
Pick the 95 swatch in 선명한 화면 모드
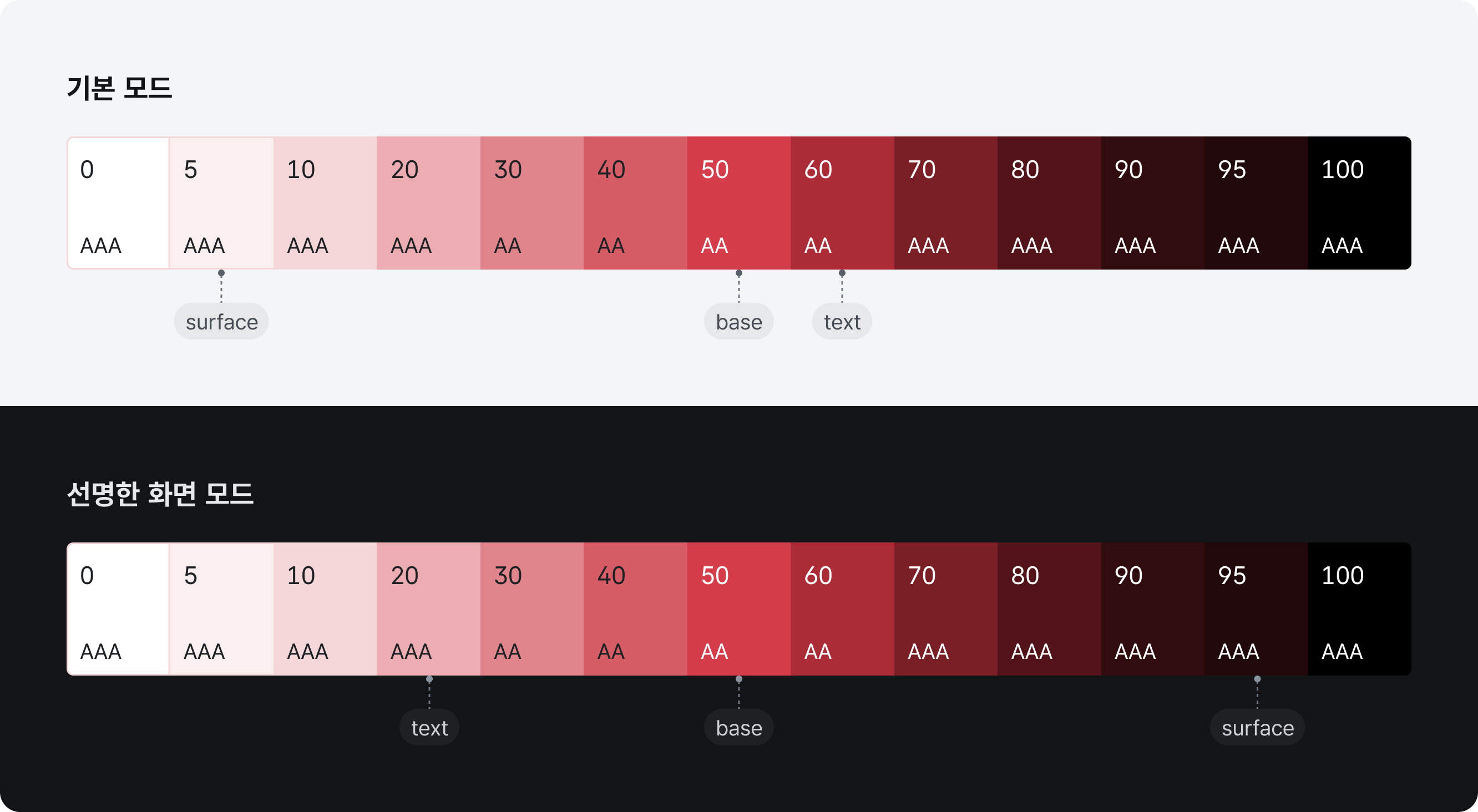tap(1256, 609)
